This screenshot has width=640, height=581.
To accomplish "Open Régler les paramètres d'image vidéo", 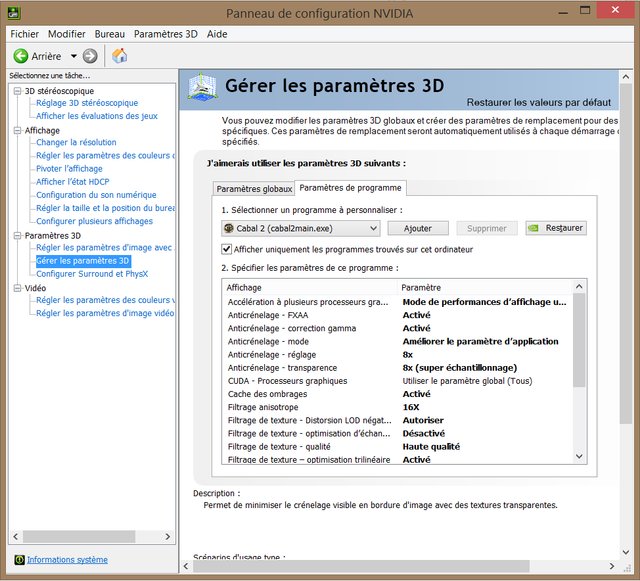I will 105,313.
